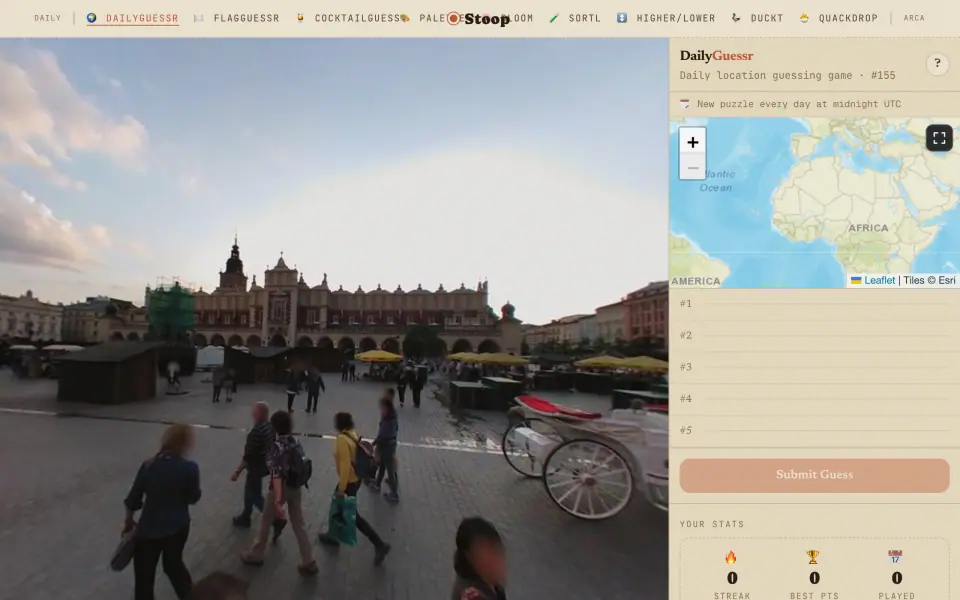
Task: Click the flag icon beside FlagGuessr
Action: [x=198, y=18]
